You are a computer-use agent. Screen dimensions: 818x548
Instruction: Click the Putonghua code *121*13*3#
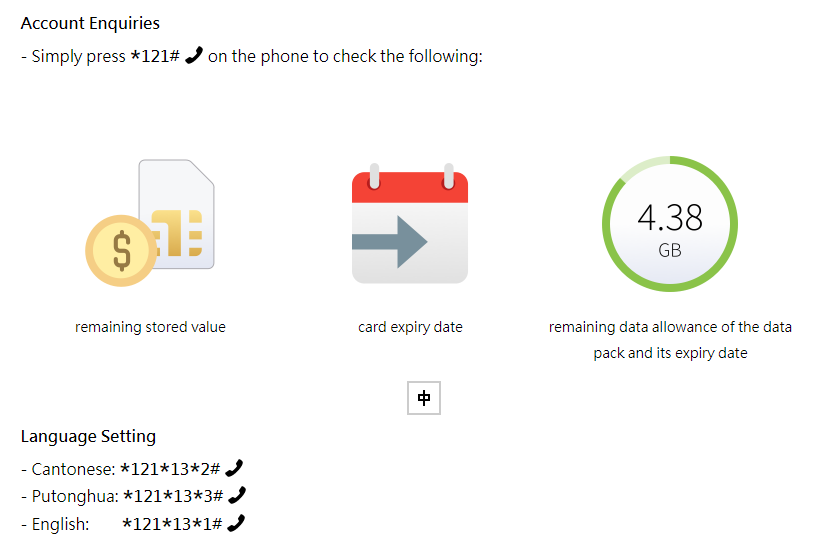[x=173, y=496]
